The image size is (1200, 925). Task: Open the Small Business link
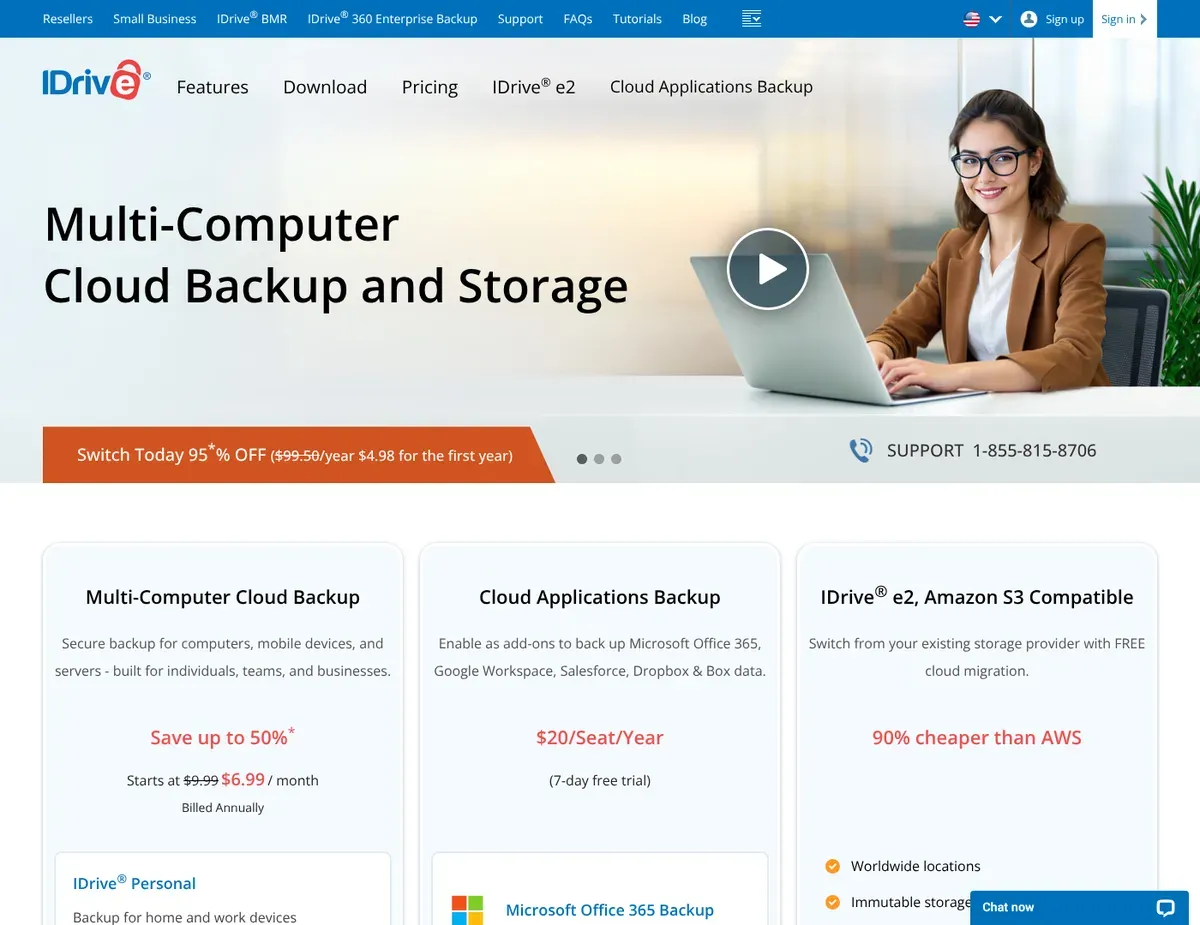pyautogui.click(x=155, y=19)
